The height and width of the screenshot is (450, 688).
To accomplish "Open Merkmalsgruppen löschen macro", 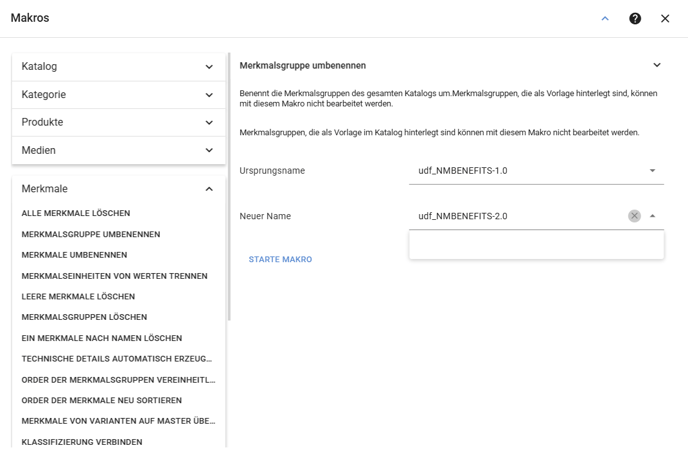I will tap(84, 317).
